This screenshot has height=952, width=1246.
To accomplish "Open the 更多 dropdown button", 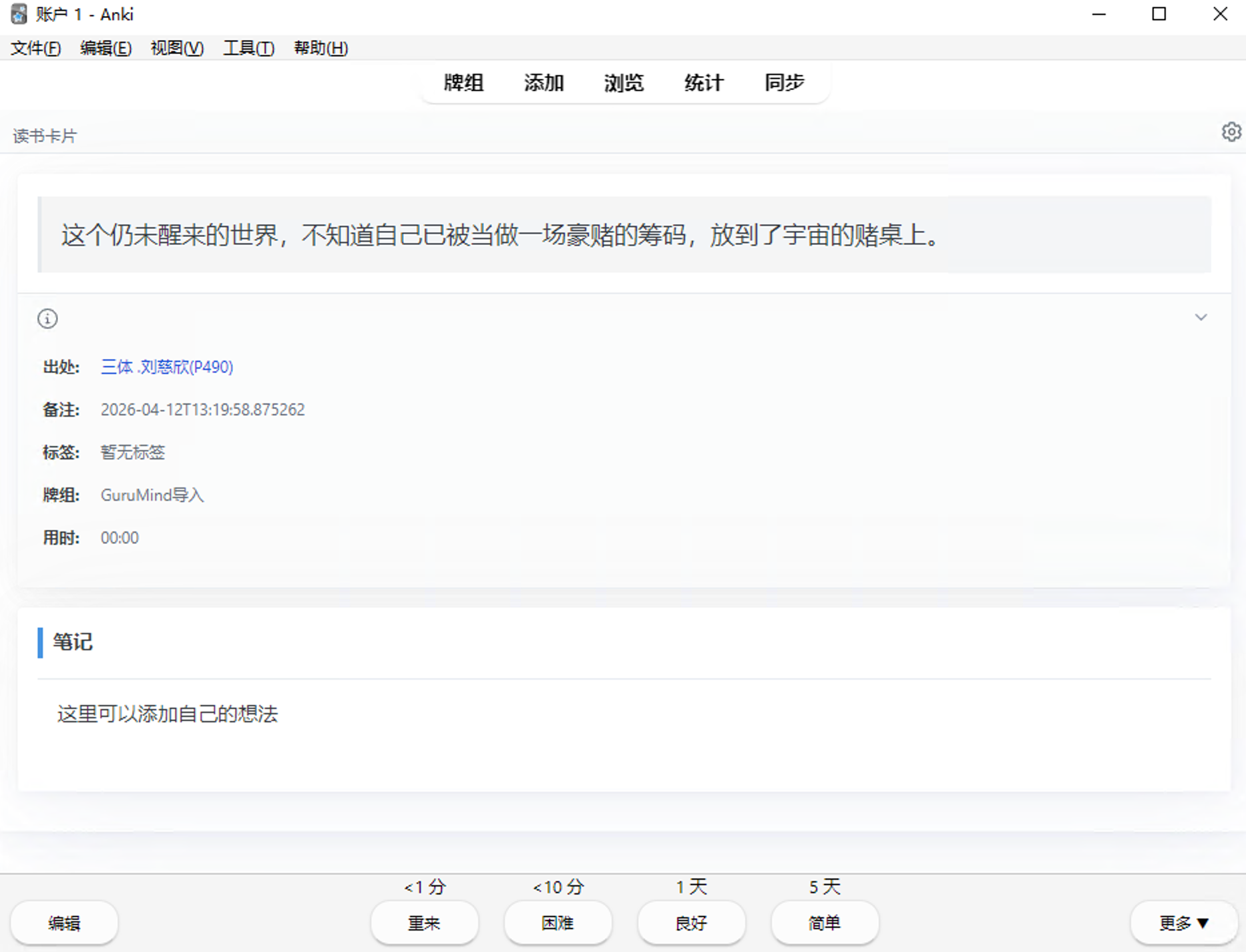I will click(1184, 923).
